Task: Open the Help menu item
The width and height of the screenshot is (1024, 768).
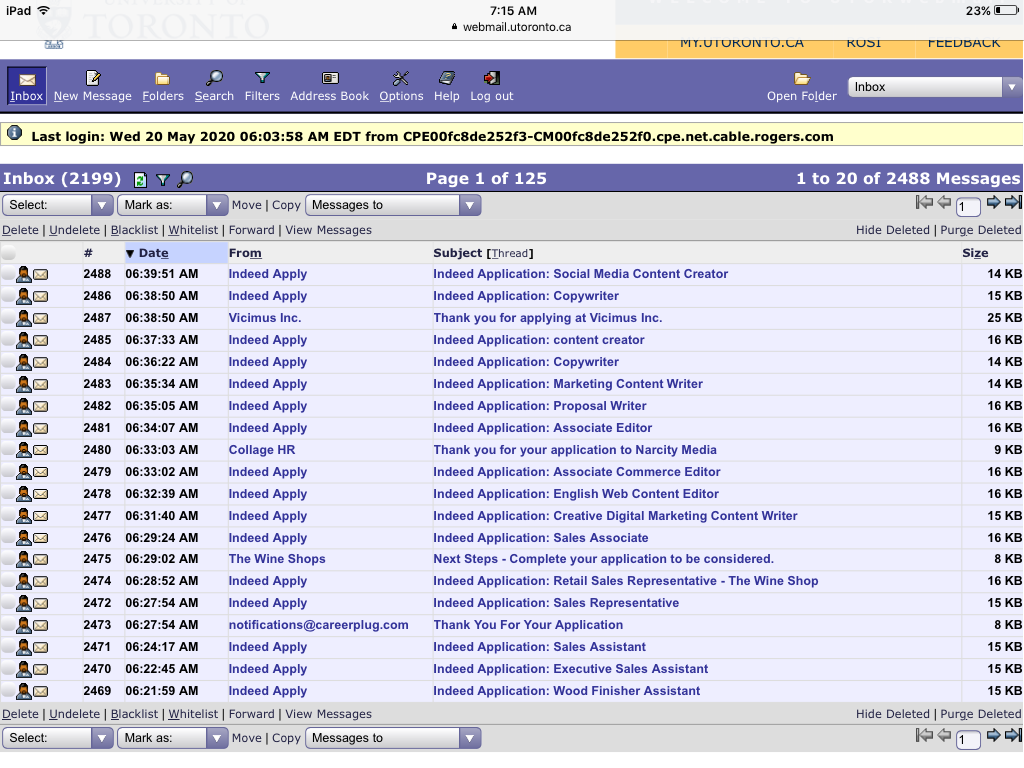Action: (x=446, y=79)
